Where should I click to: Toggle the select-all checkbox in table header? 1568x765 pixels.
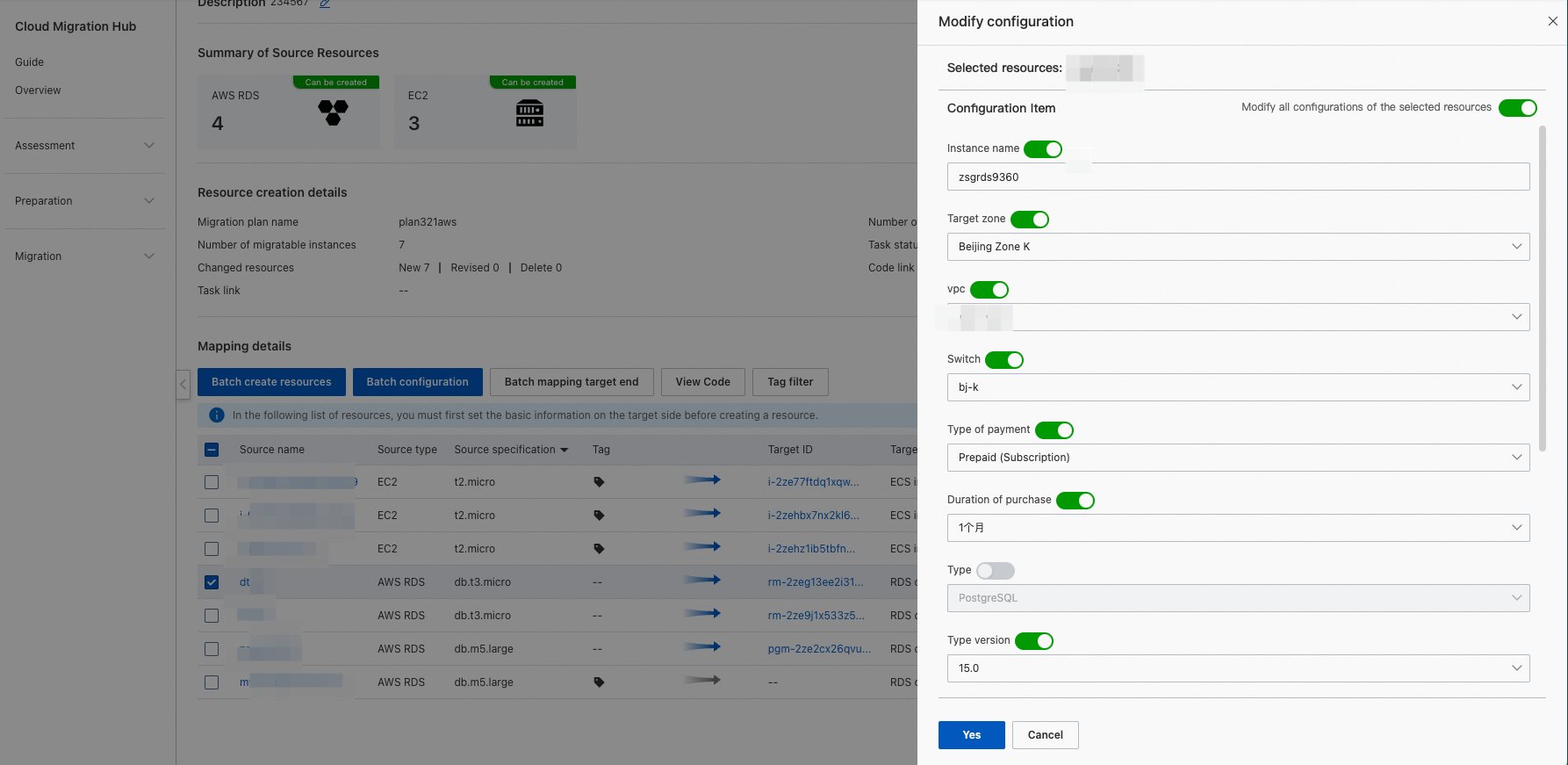212,450
